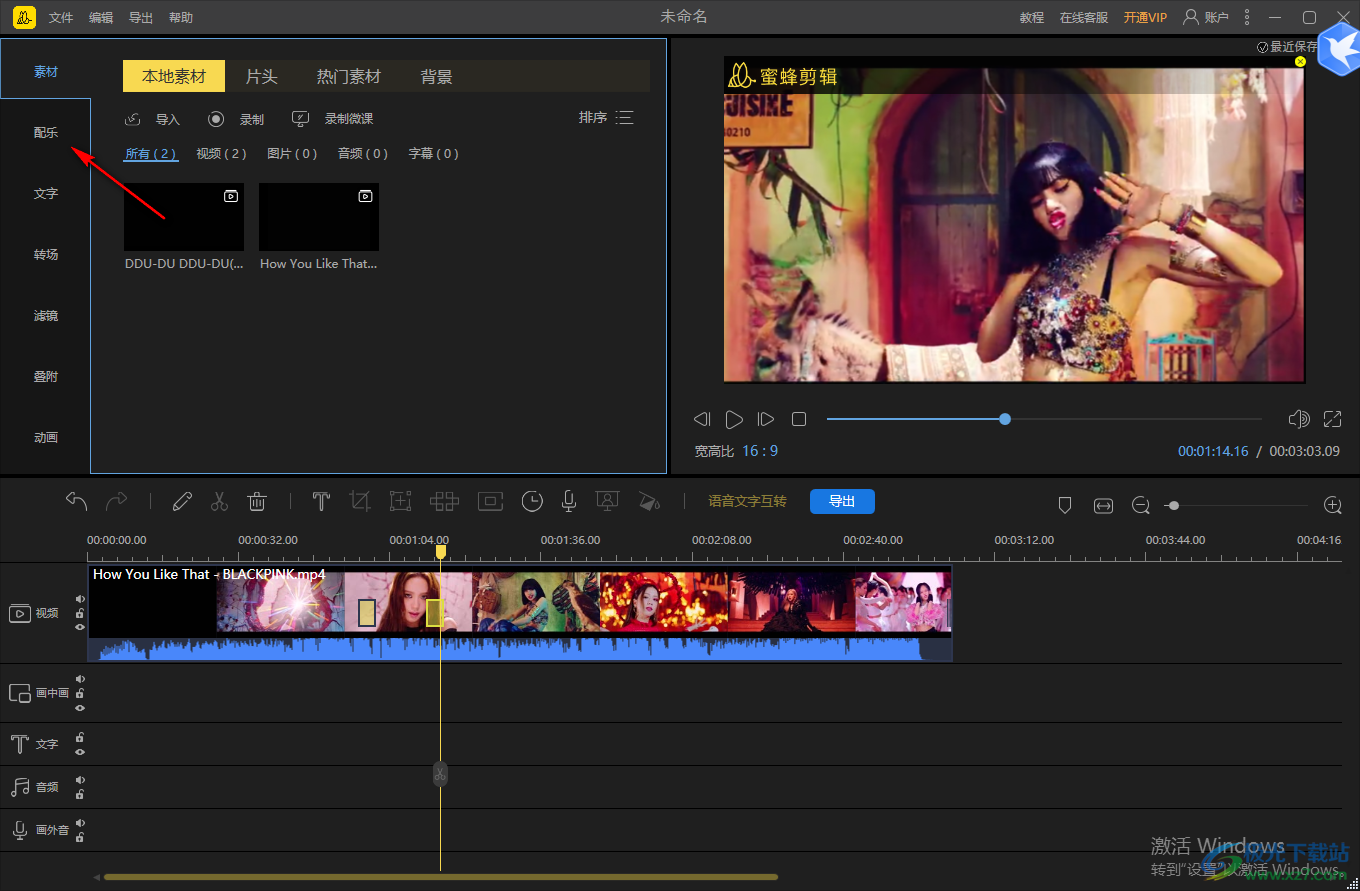Toggle the 文字 track lock
The width and height of the screenshot is (1360, 891).
(80, 737)
